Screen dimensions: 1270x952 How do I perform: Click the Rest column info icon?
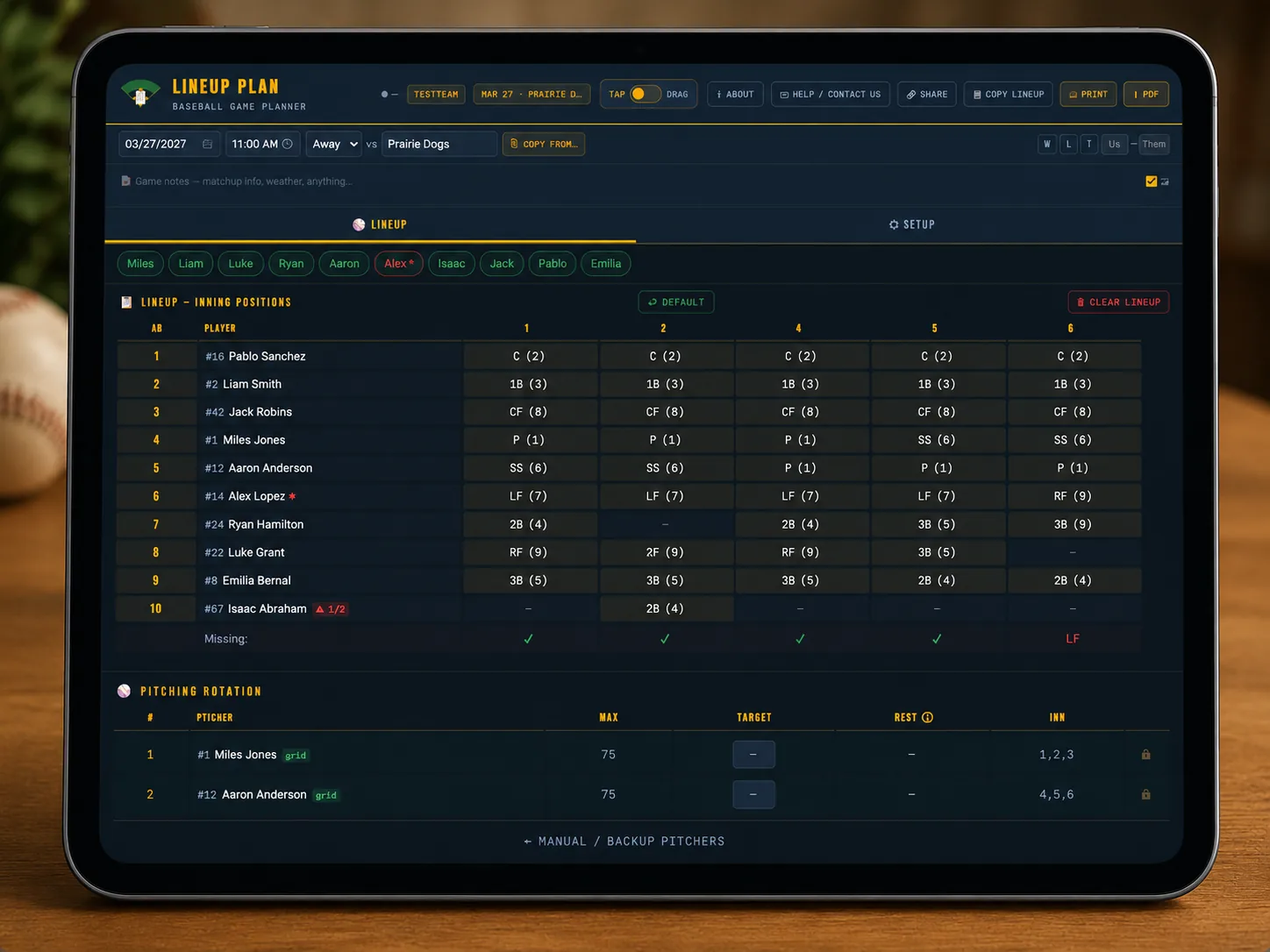[x=928, y=717]
